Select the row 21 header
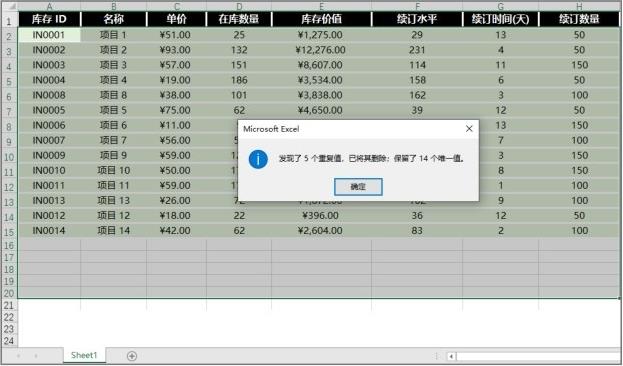Image resolution: width=623 pixels, height=366 pixels. point(9,305)
